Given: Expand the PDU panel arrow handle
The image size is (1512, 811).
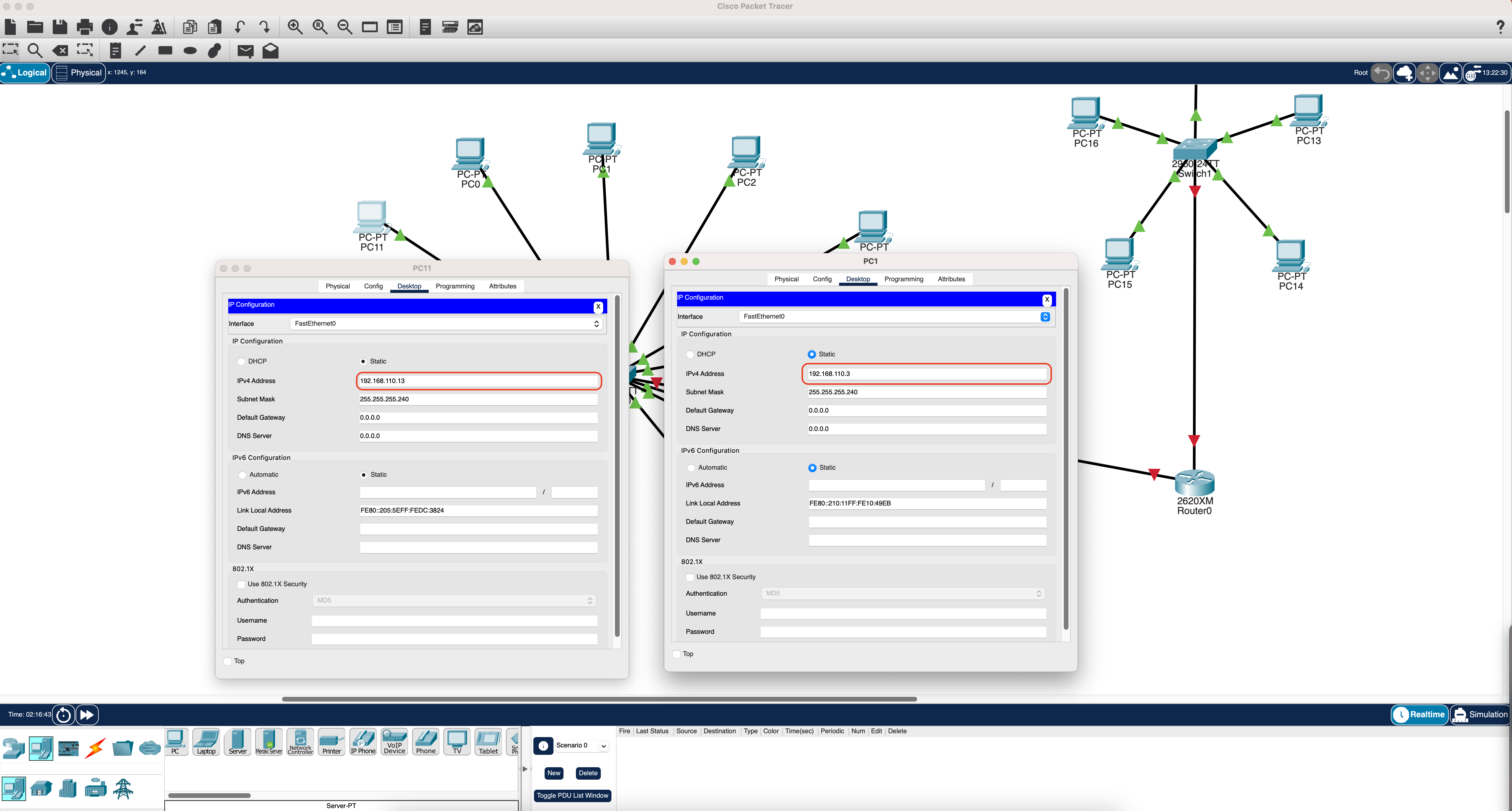Looking at the screenshot, I should [525, 769].
